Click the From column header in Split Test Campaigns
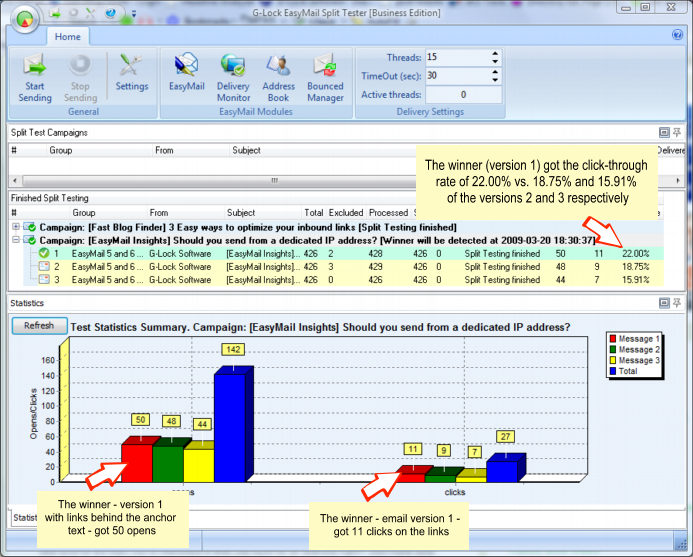The width and height of the screenshot is (693, 557). [x=164, y=150]
